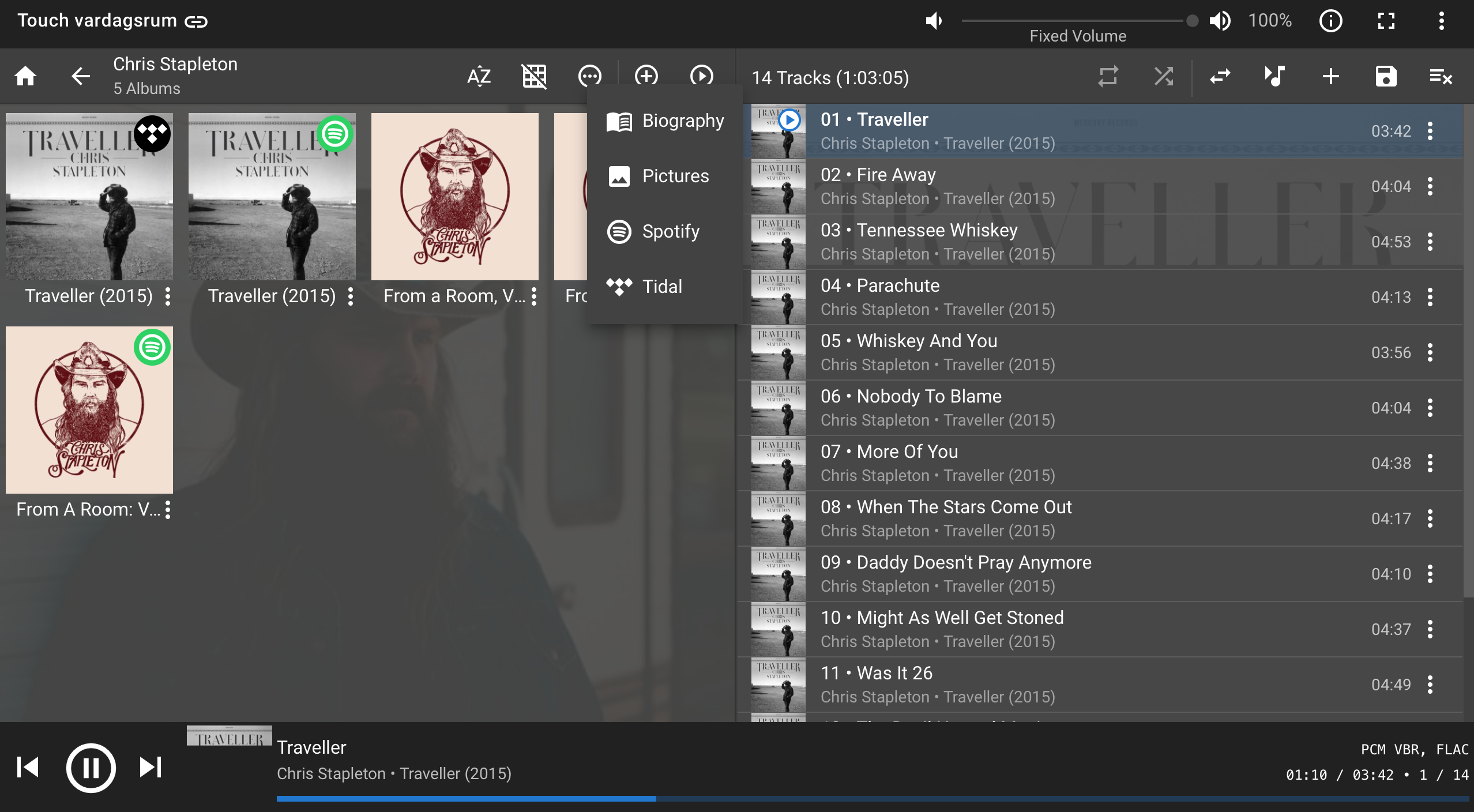Save the queue as playlist
The image size is (1474, 812).
tap(1386, 76)
